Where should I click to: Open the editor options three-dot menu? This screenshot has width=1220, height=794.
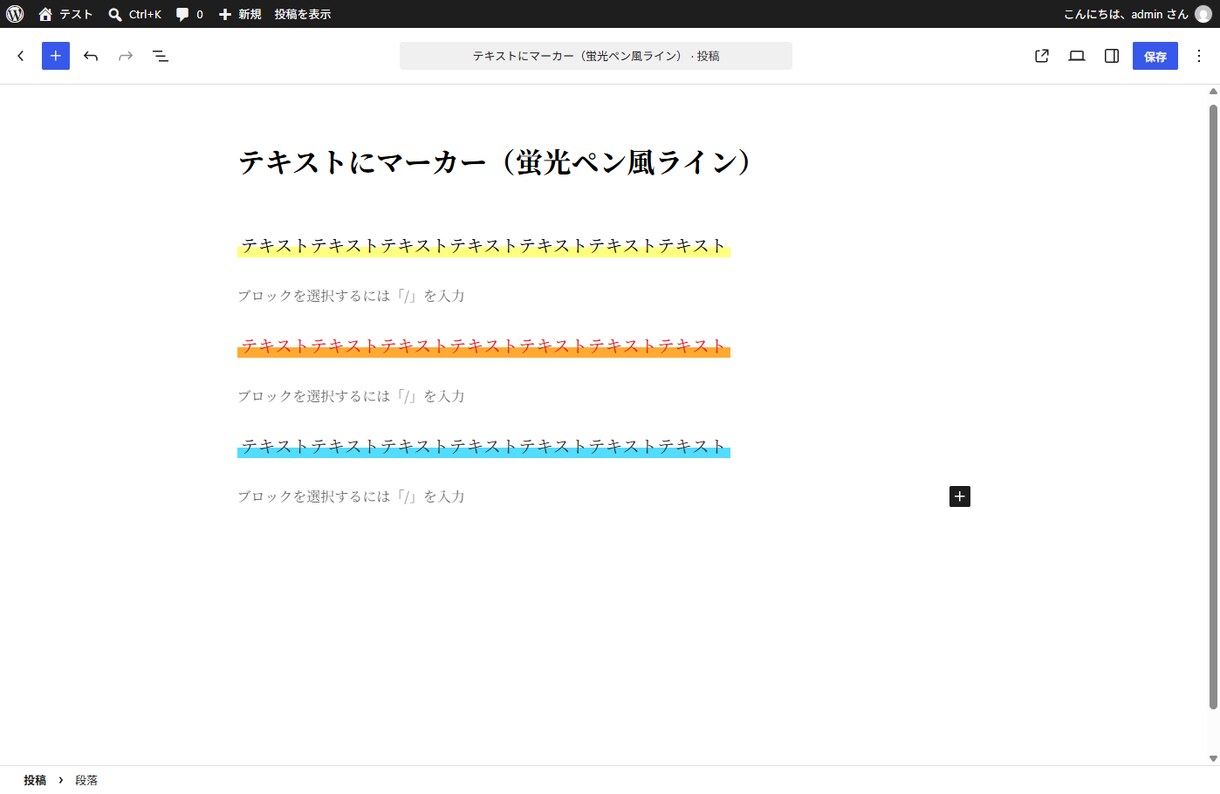point(1200,56)
